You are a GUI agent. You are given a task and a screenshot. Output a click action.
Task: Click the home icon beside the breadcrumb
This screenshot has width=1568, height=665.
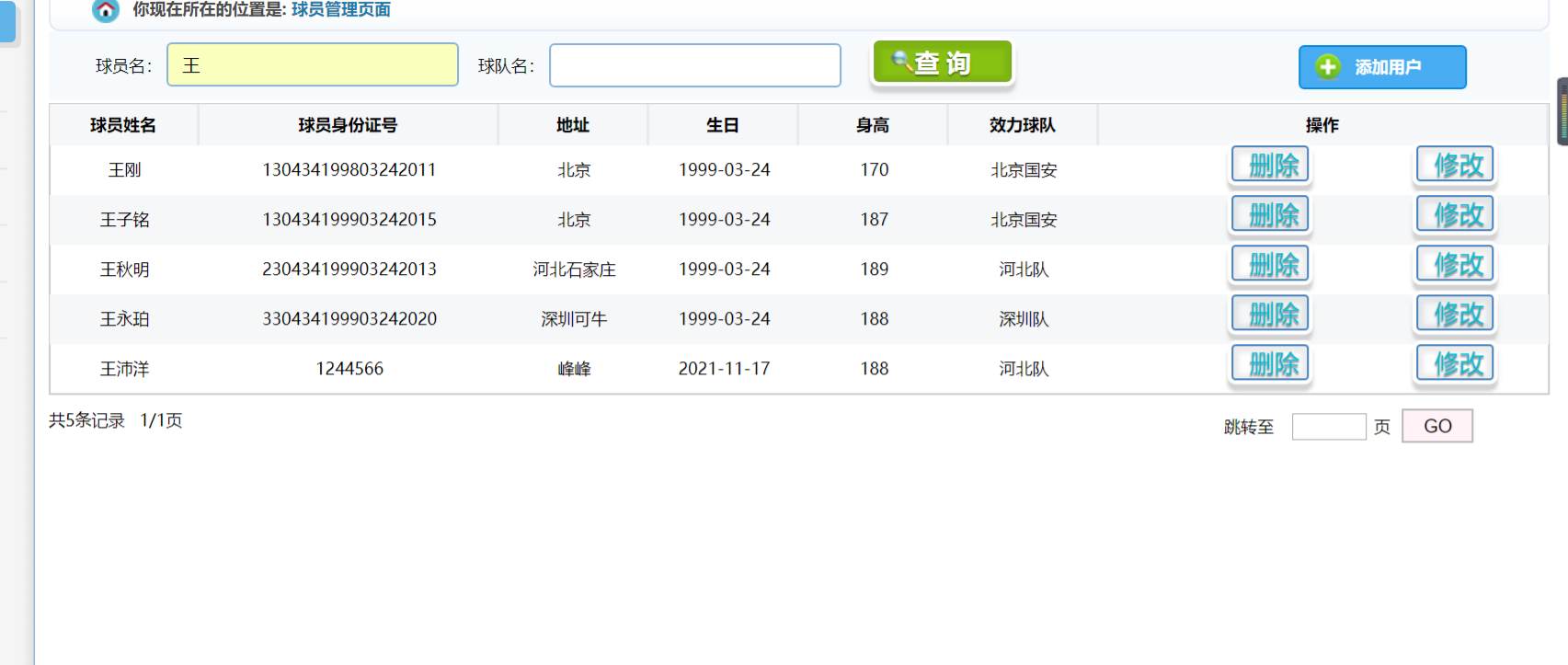coord(106,10)
